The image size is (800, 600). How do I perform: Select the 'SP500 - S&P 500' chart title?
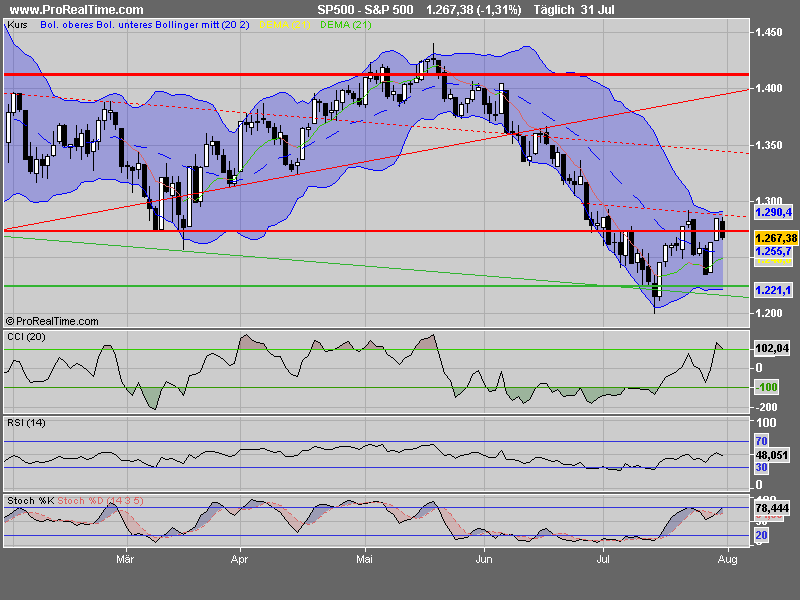pos(365,10)
